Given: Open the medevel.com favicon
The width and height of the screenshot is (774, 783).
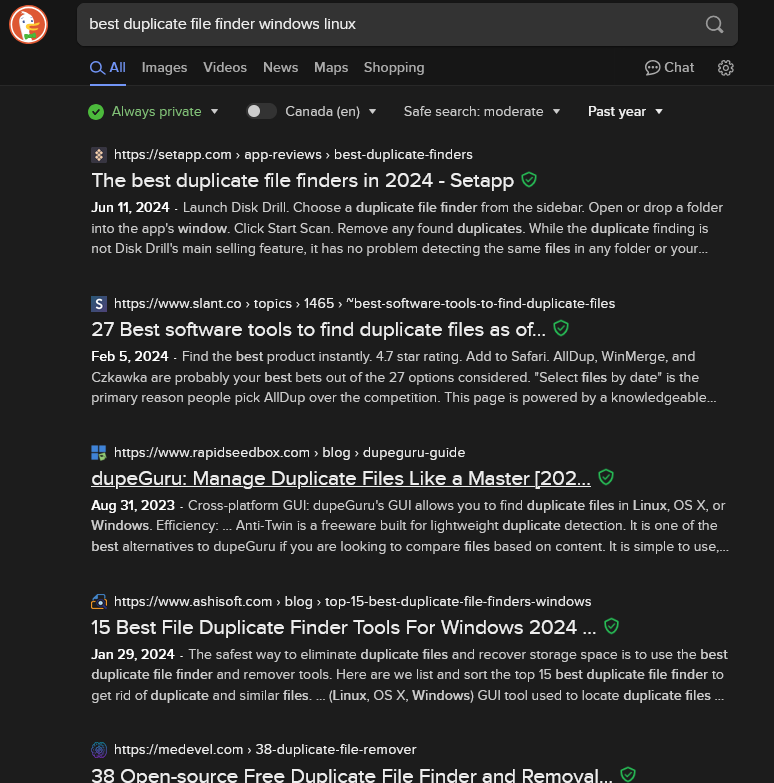Looking at the screenshot, I should tap(99, 750).
